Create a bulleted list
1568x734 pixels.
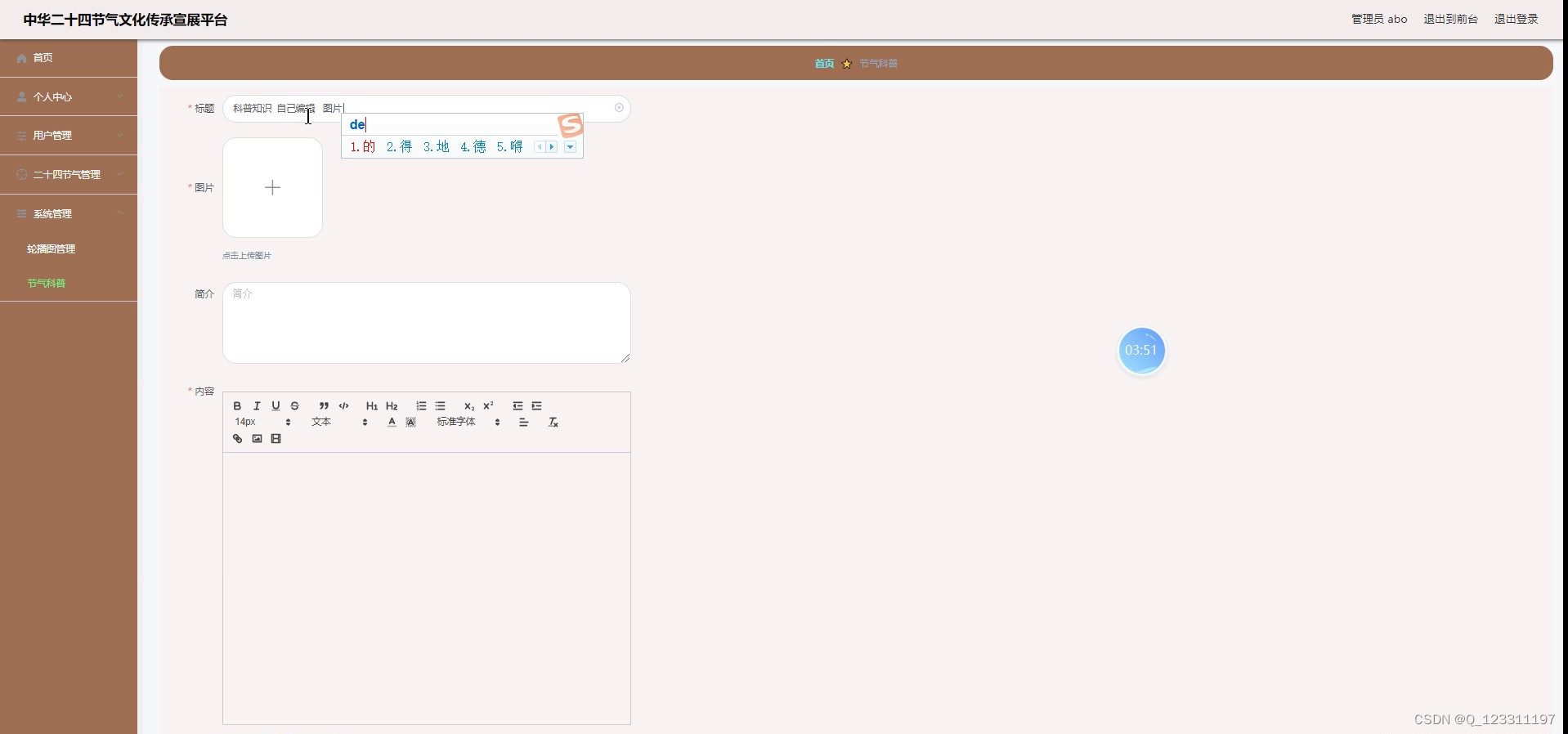coord(440,406)
